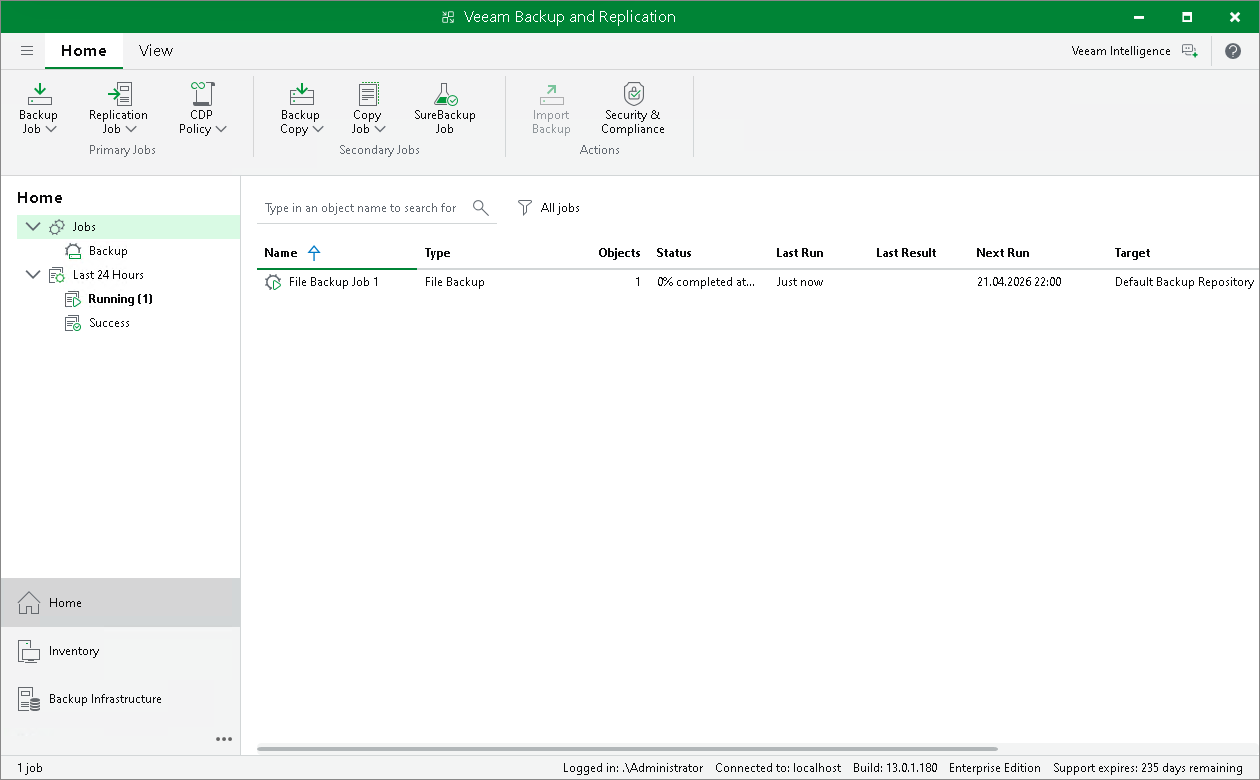Select the File Backup Job 1 row name
The width and height of the screenshot is (1260, 780).
tap(334, 282)
